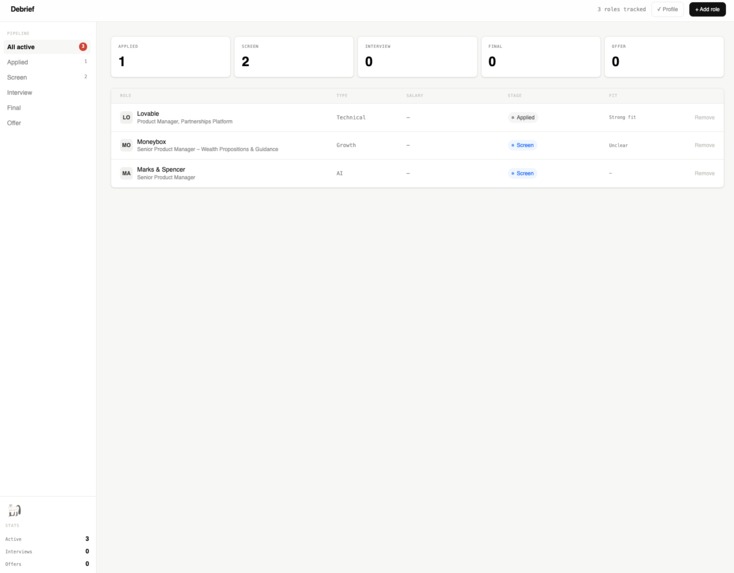This screenshot has height=573, width=734.
Task: Click the 'AI' type cell
Action: [x=339, y=173]
